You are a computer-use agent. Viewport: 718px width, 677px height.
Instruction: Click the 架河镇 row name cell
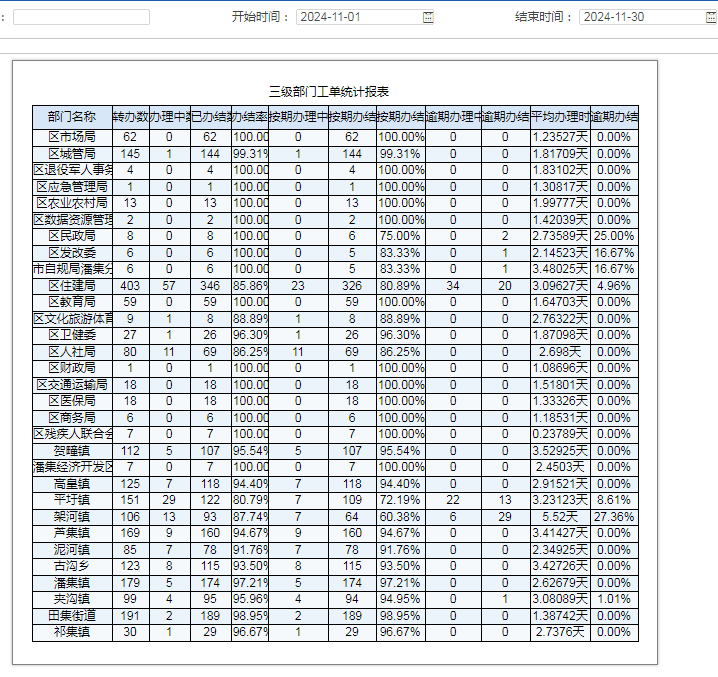(72, 517)
